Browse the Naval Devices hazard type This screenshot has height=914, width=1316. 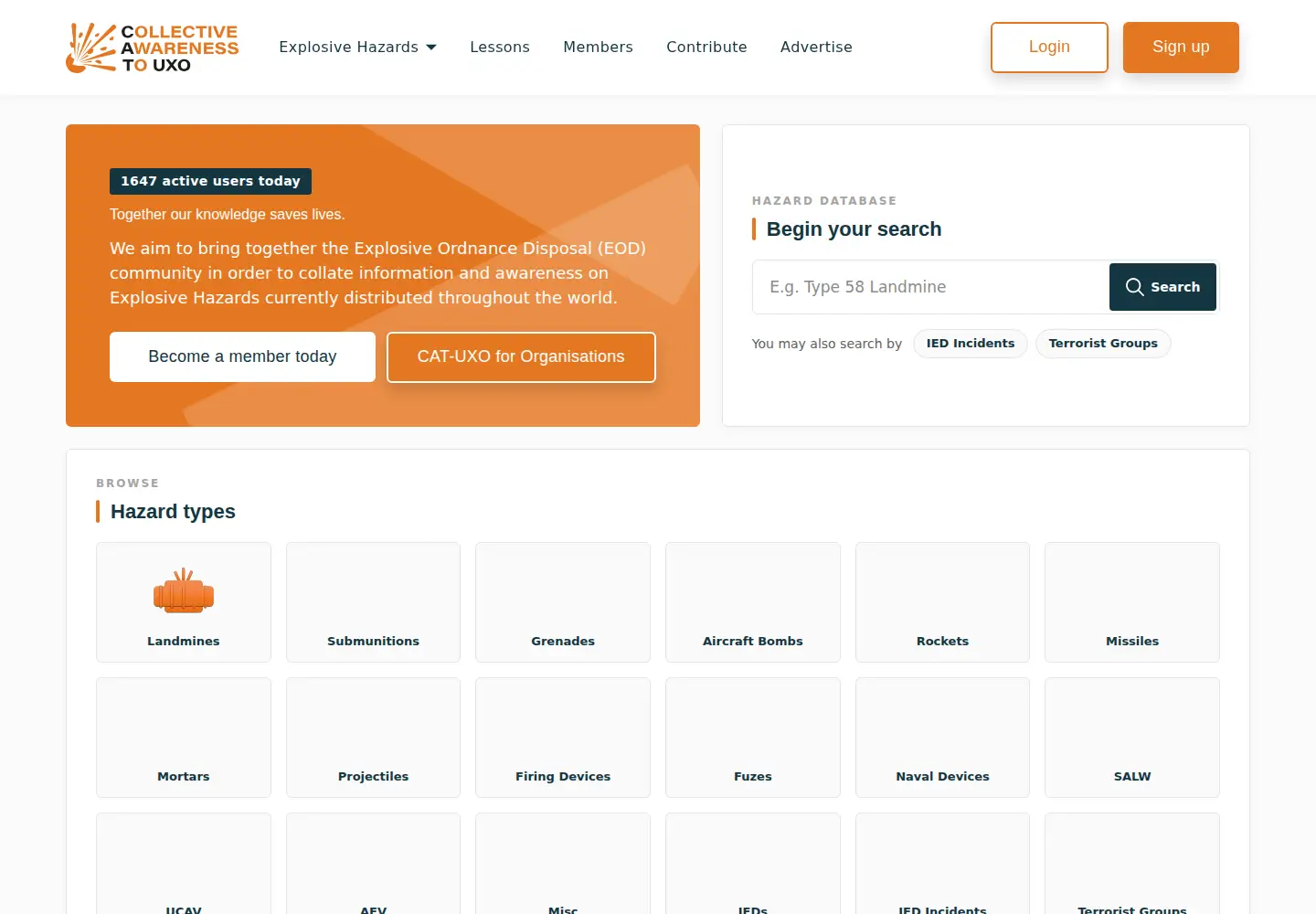tap(942, 738)
